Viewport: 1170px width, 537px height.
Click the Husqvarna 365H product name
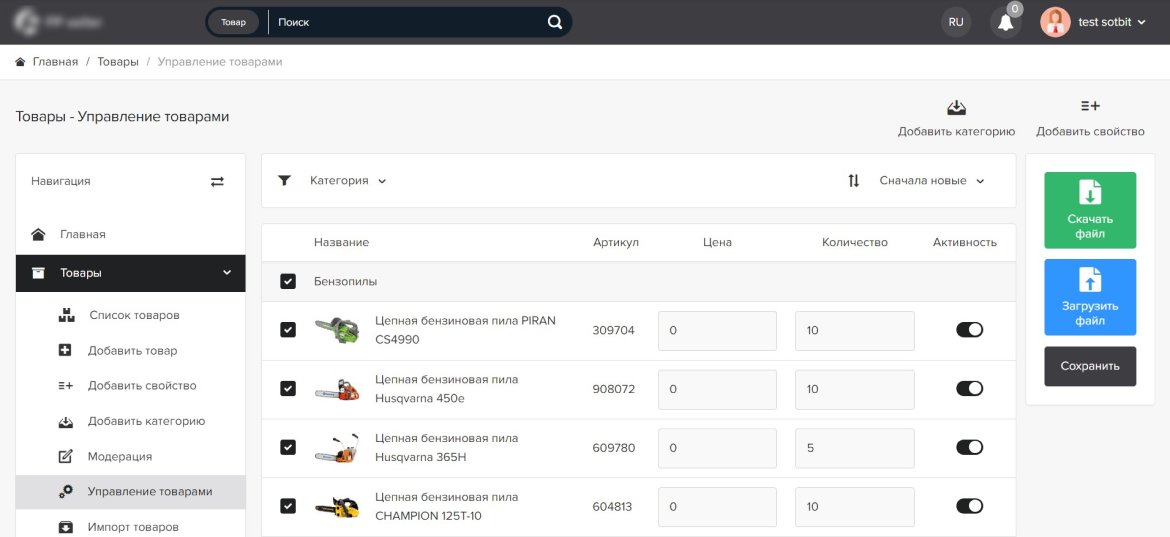click(x=446, y=448)
